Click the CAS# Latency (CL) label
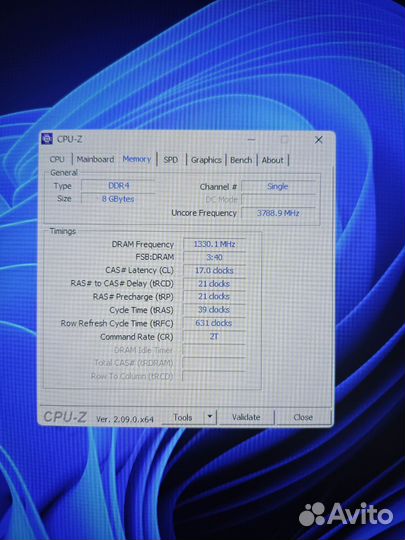 coord(139,270)
